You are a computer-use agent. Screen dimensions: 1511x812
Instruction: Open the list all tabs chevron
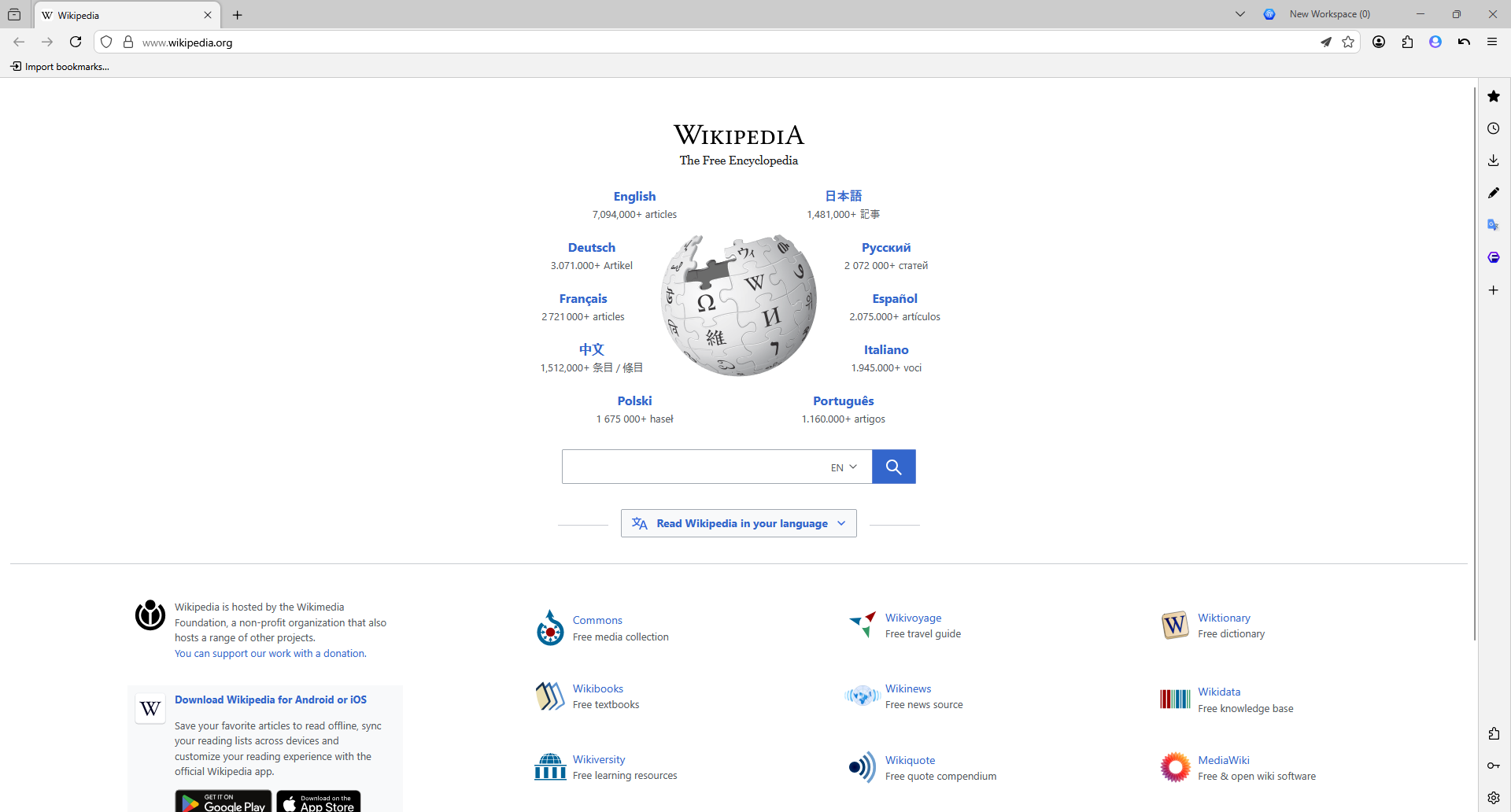1240,14
